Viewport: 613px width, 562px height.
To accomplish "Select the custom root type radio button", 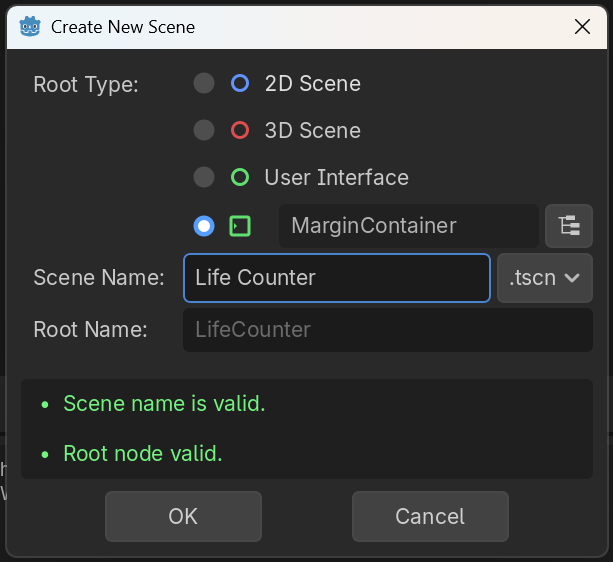I will [x=204, y=226].
